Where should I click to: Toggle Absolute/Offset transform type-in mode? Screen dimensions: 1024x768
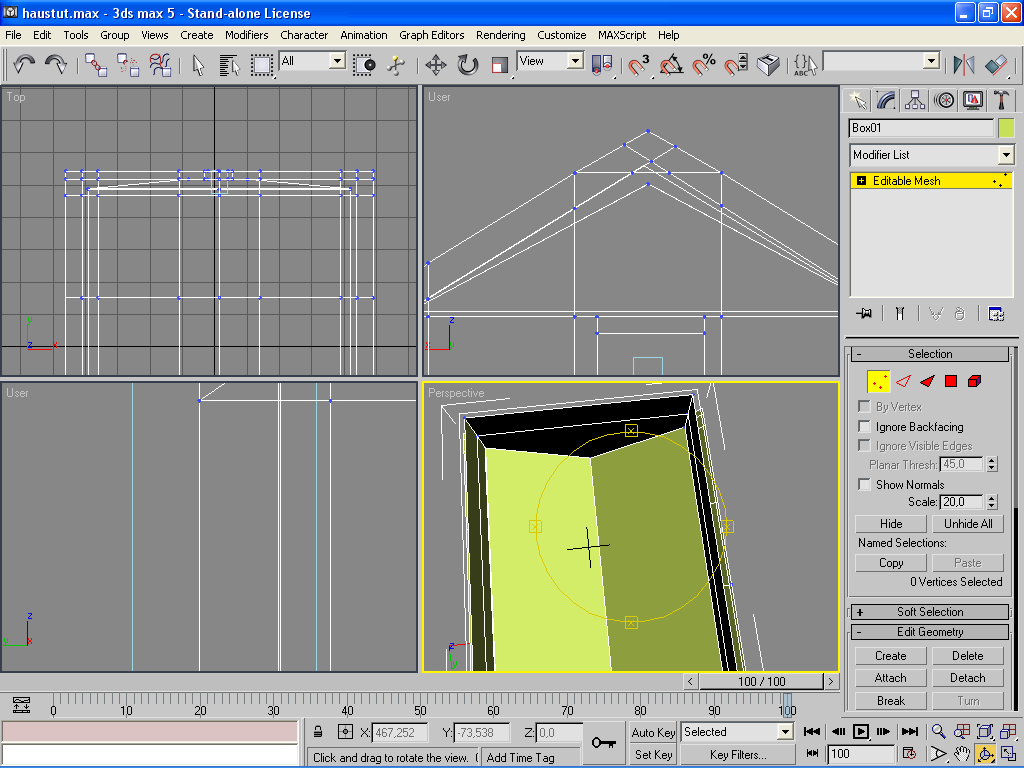pos(345,732)
